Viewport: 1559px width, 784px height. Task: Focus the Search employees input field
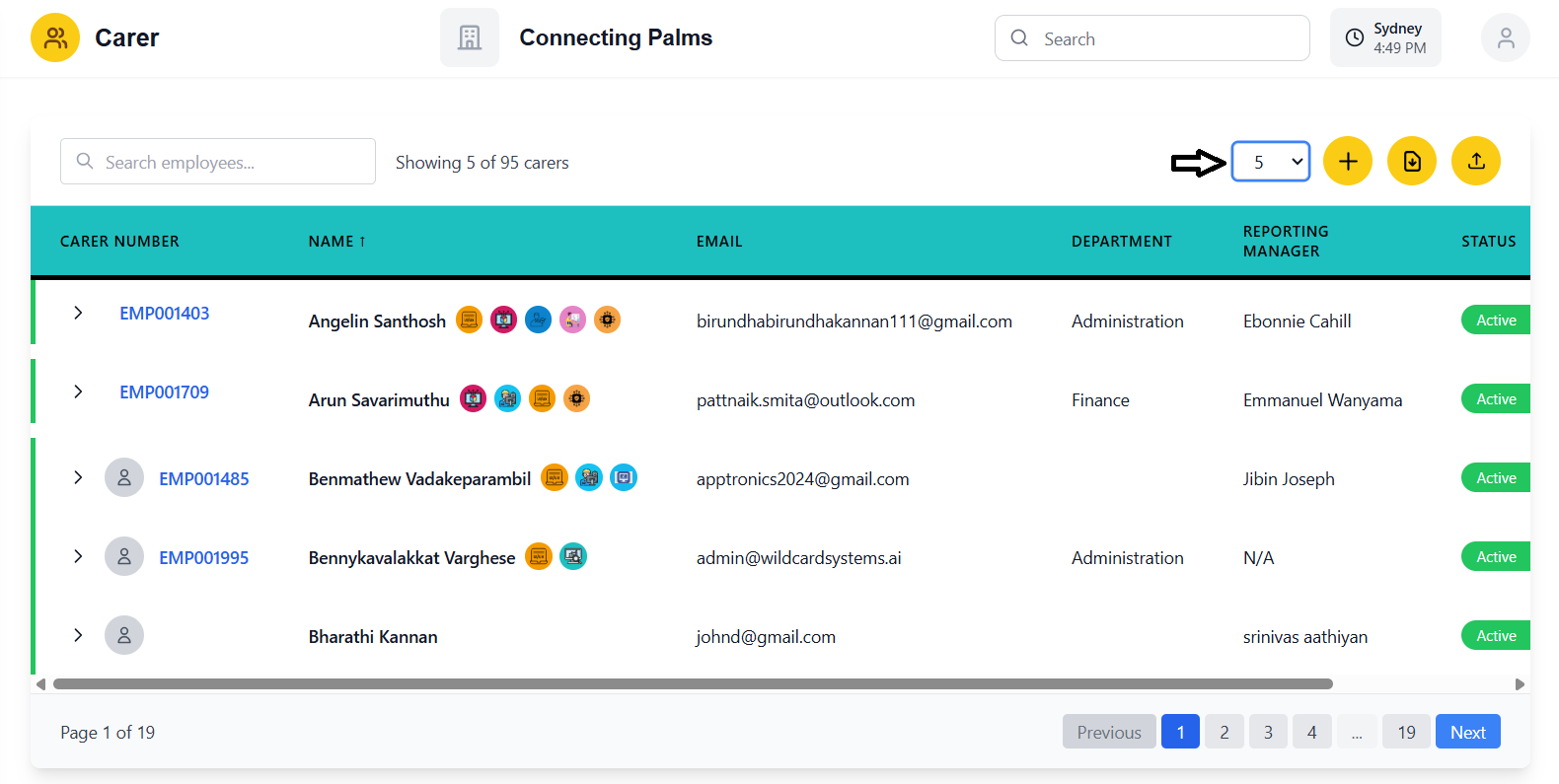click(232, 162)
